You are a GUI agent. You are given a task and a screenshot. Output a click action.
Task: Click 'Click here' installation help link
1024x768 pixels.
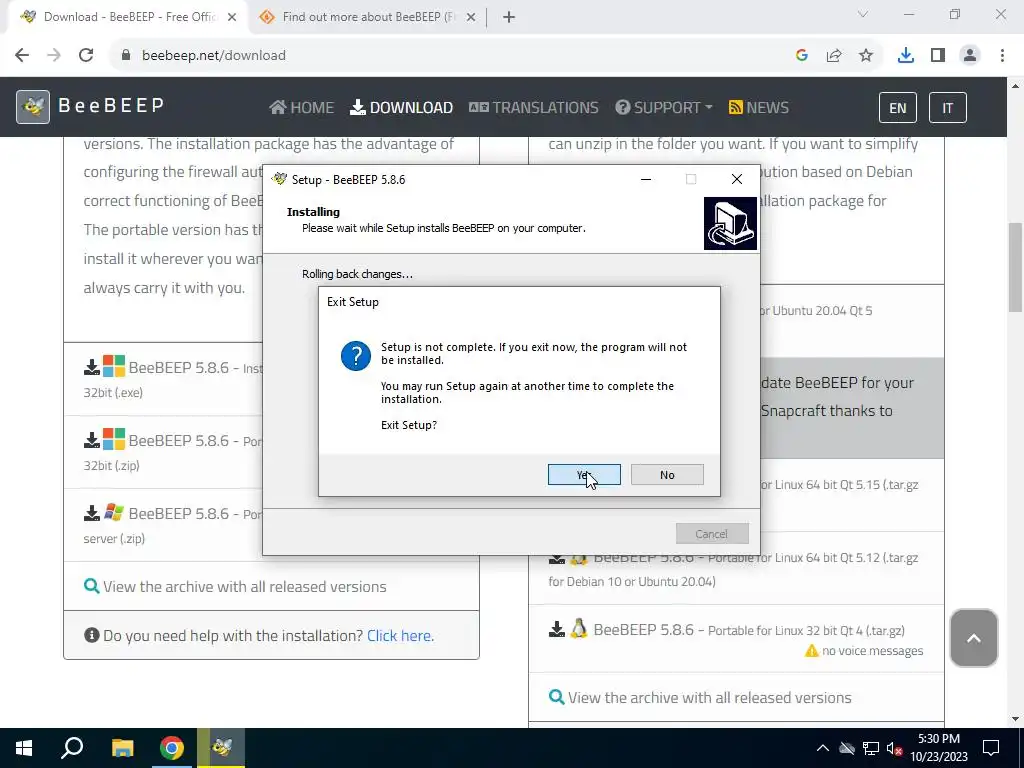pos(400,635)
